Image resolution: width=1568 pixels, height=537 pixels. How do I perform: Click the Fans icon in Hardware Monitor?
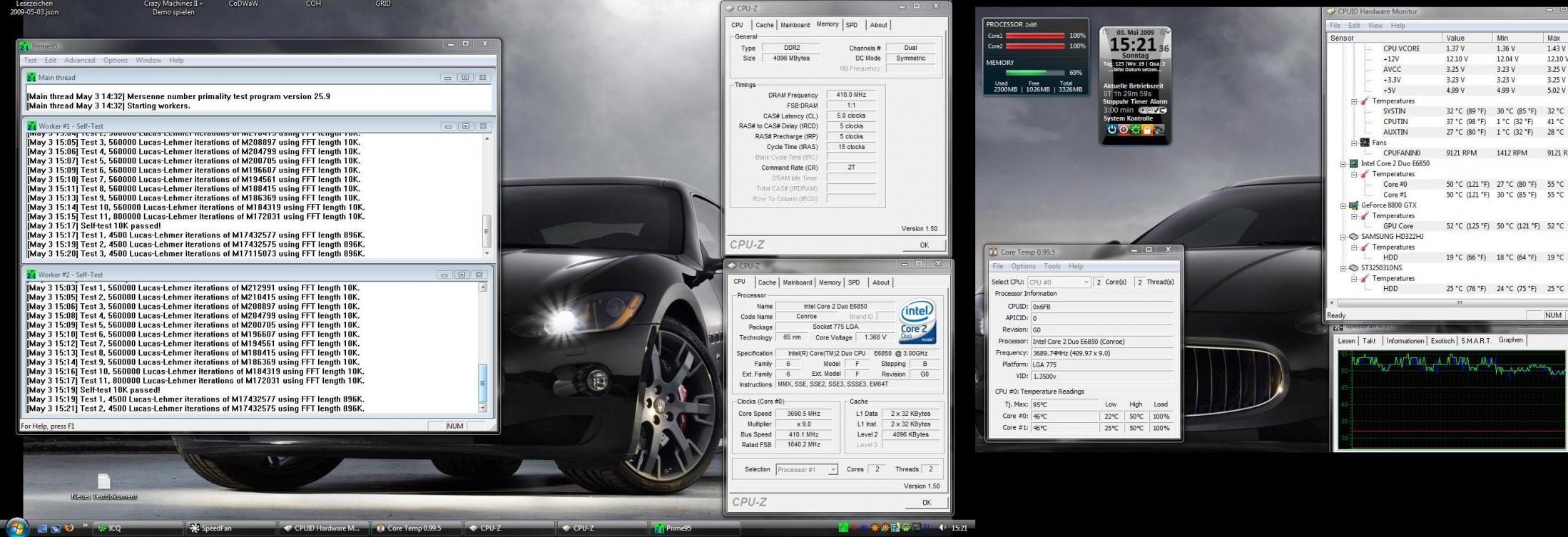coord(1364,143)
